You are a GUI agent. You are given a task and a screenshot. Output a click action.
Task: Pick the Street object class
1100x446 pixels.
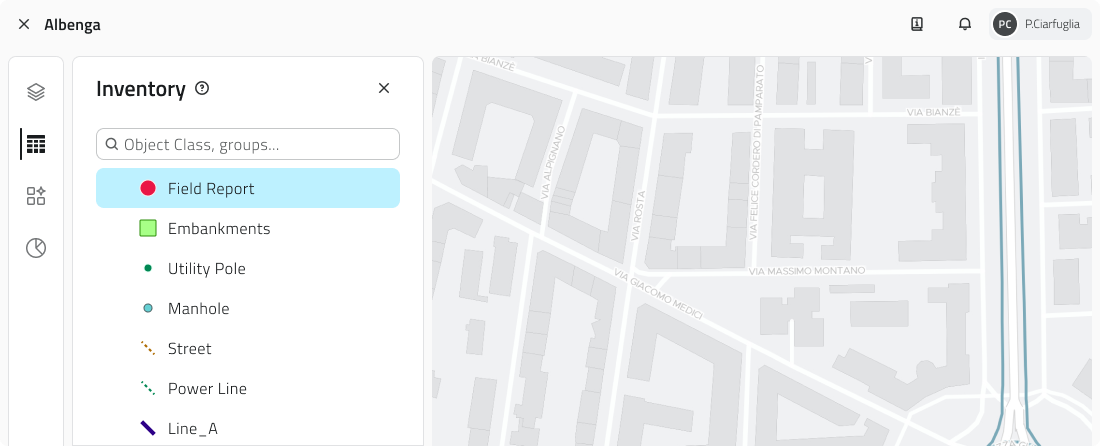[x=189, y=348]
